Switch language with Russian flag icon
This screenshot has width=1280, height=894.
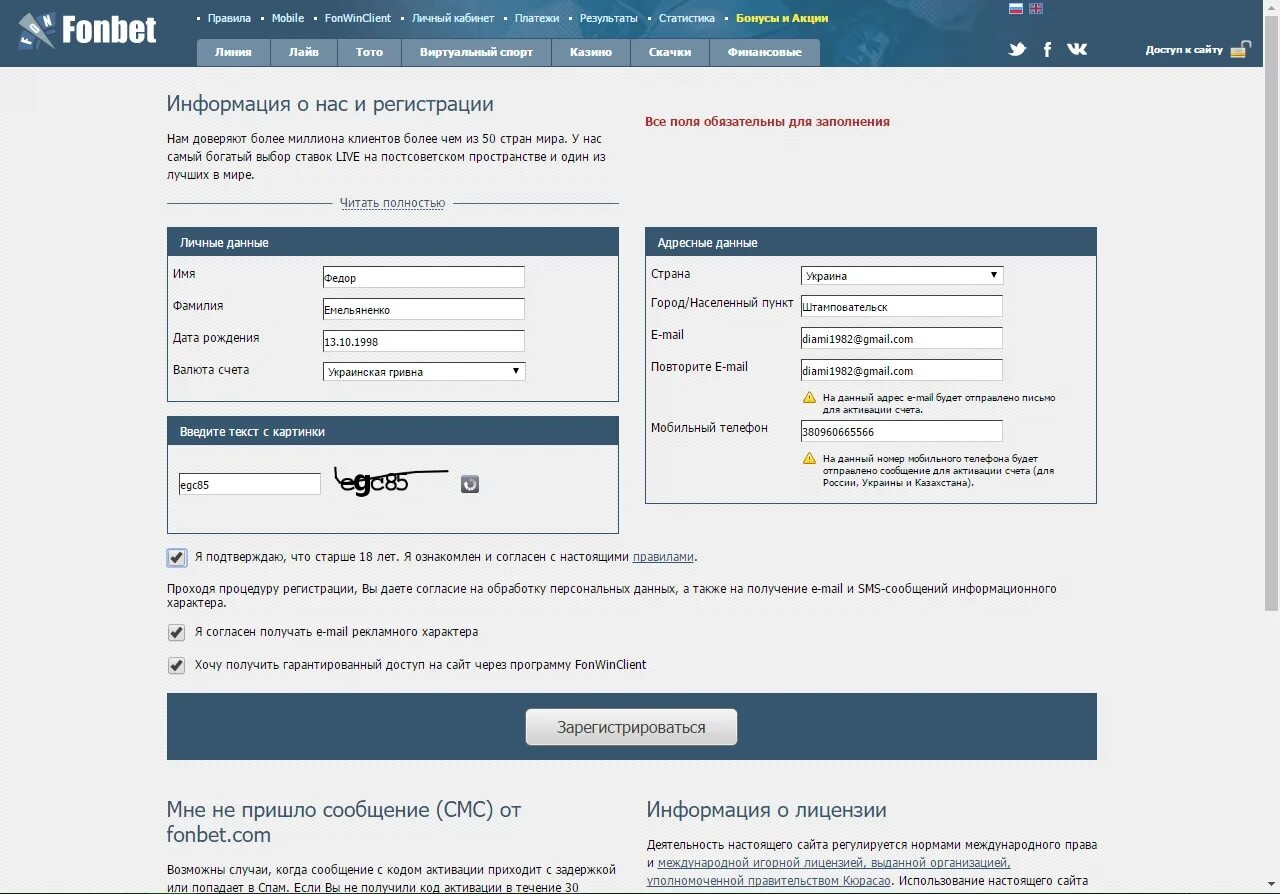coord(1016,8)
